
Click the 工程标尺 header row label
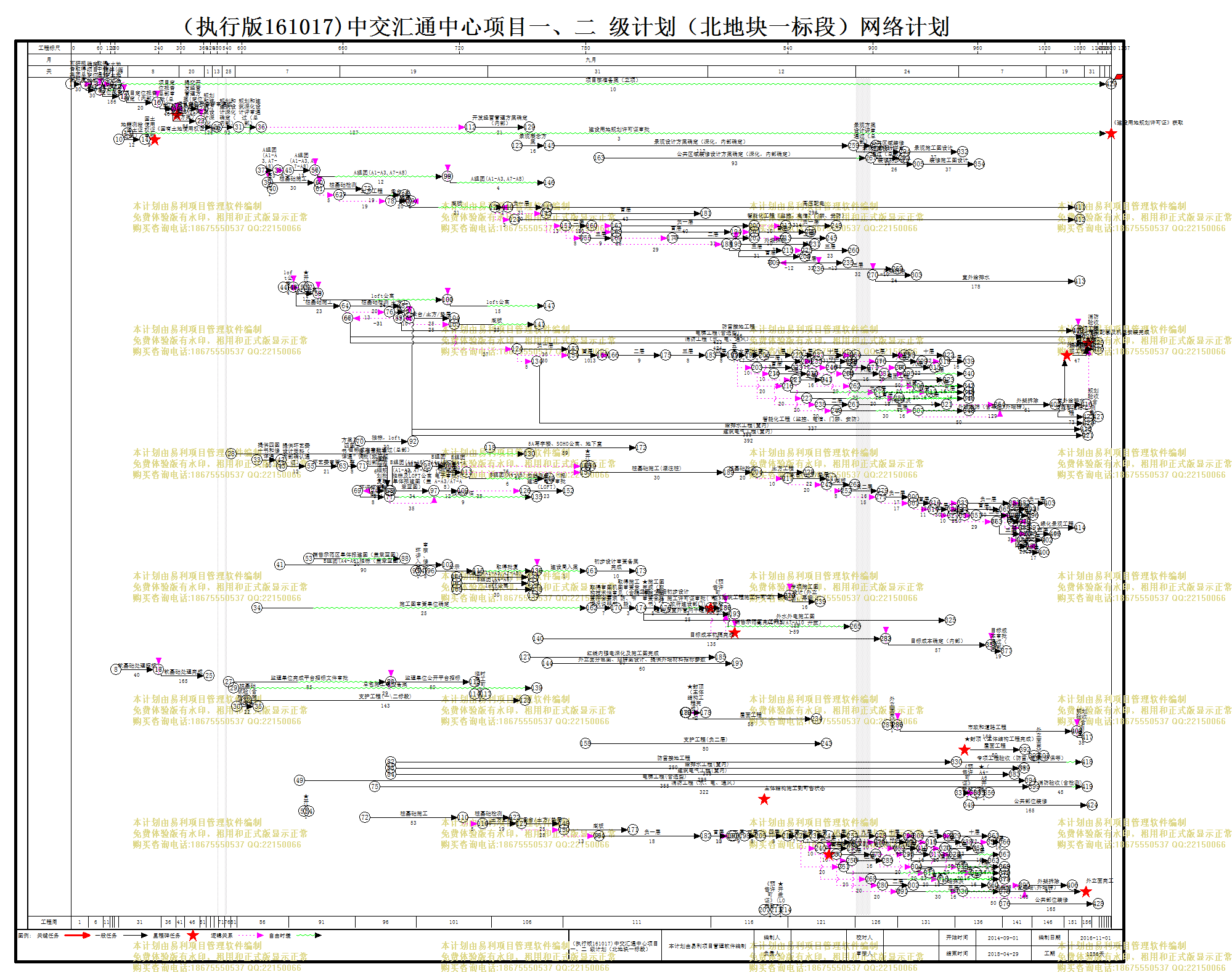[x=49, y=48]
